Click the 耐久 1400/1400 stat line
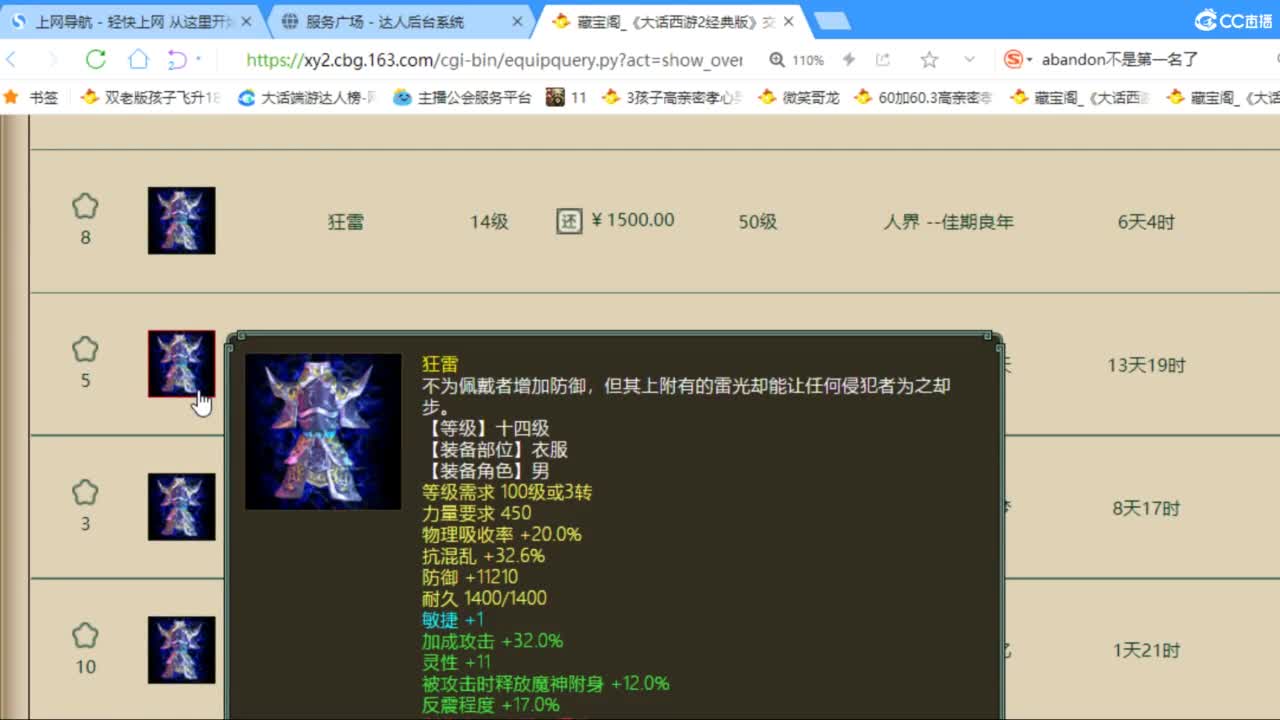This screenshot has height=720, width=1280. 484,598
